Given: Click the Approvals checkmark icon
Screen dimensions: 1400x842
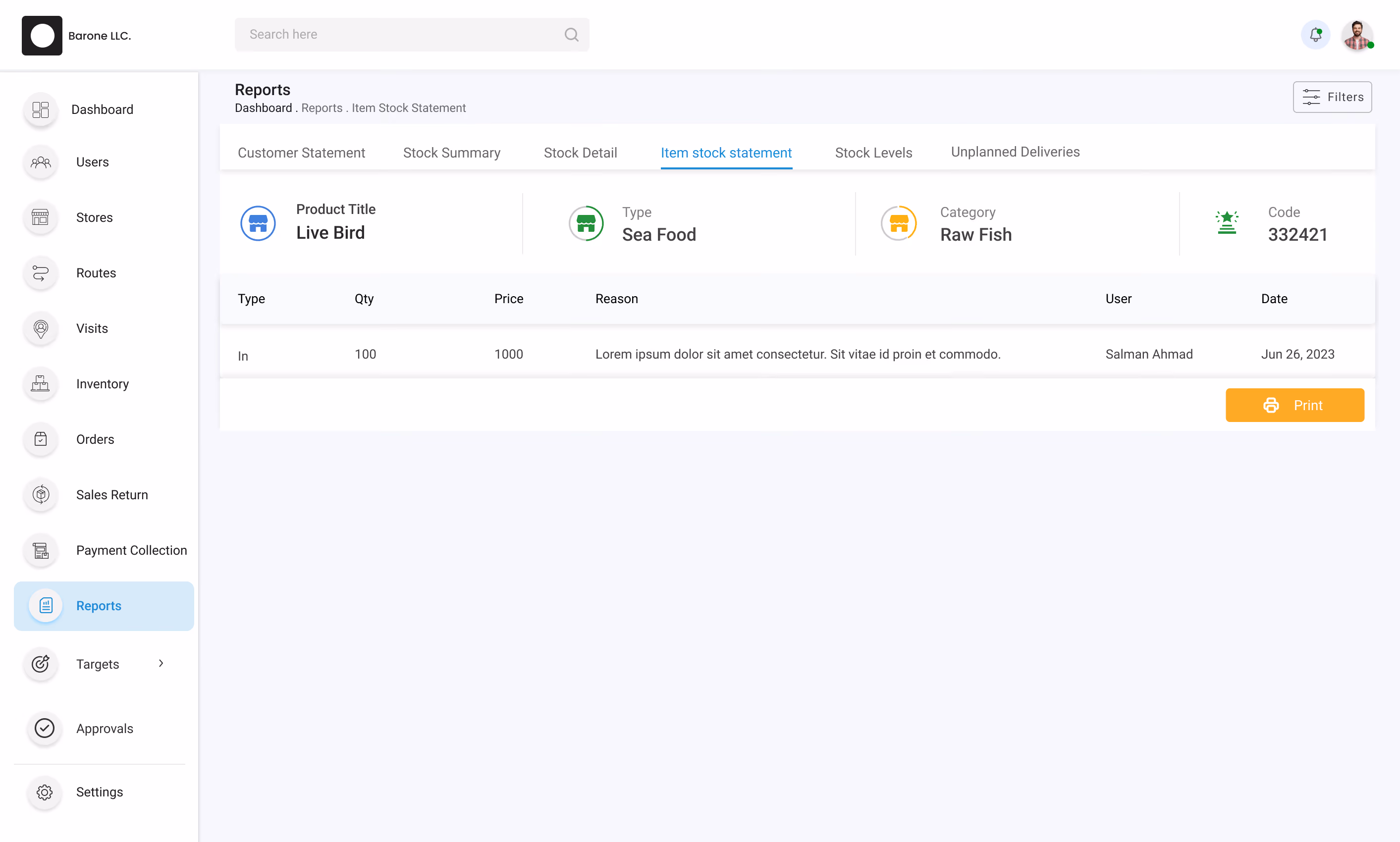Looking at the screenshot, I should click(x=44, y=728).
